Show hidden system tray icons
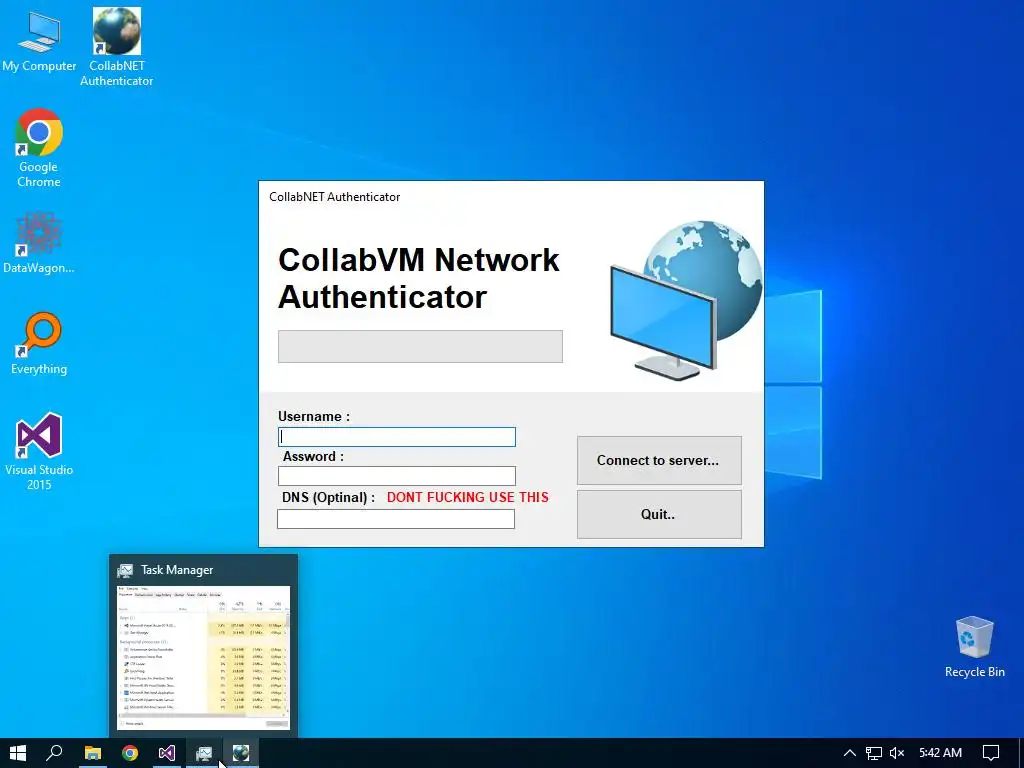The height and width of the screenshot is (768, 1024). click(849, 753)
